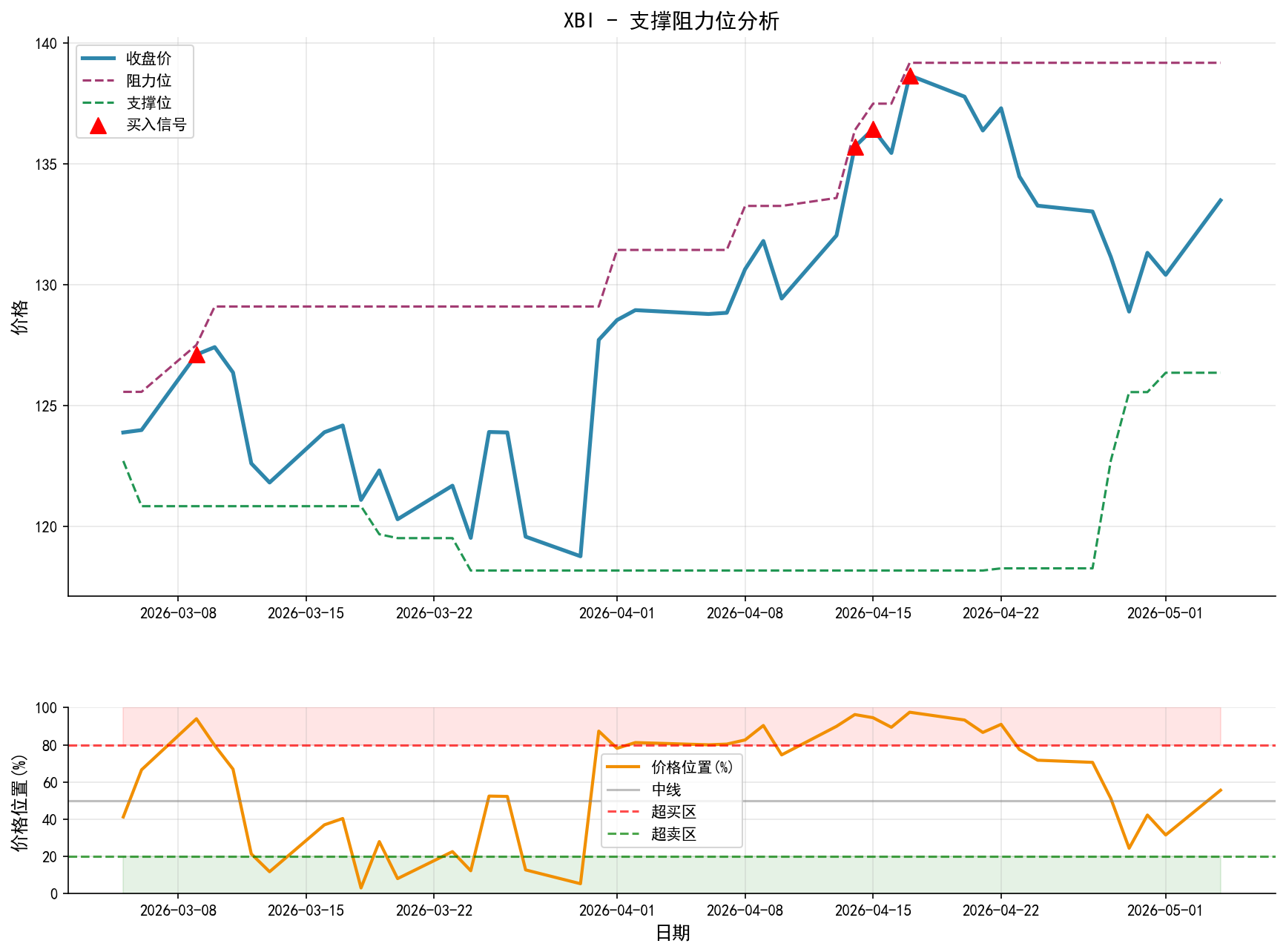The height and width of the screenshot is (952, 1286).
Task: Click the 130 tick on the price axis
Action: click(x=46, y=285)
